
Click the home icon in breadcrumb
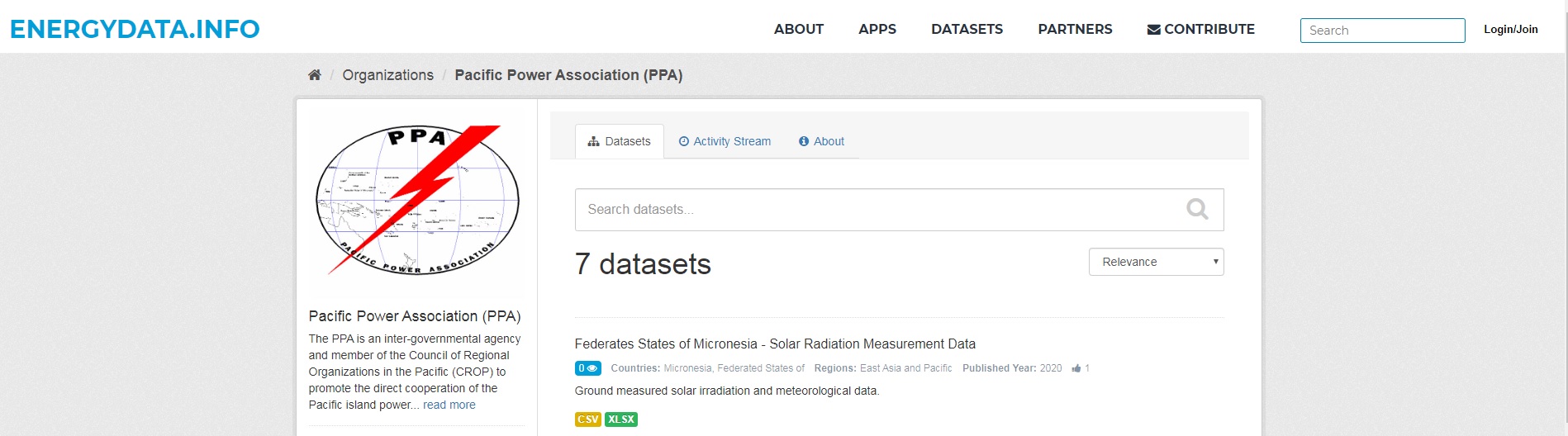coord(314,75)
